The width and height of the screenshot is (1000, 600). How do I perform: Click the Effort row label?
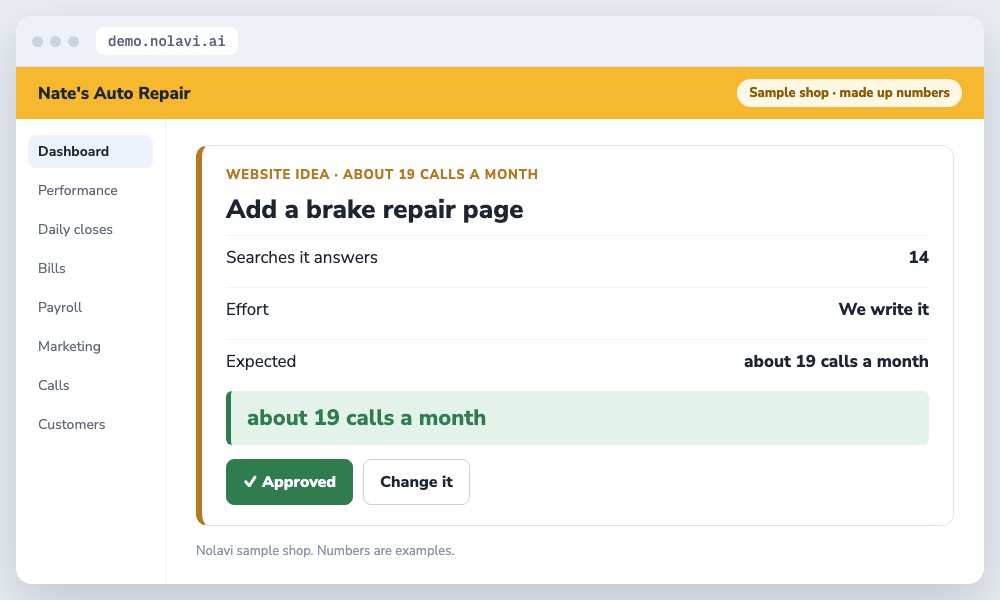(x=247, y=309)
